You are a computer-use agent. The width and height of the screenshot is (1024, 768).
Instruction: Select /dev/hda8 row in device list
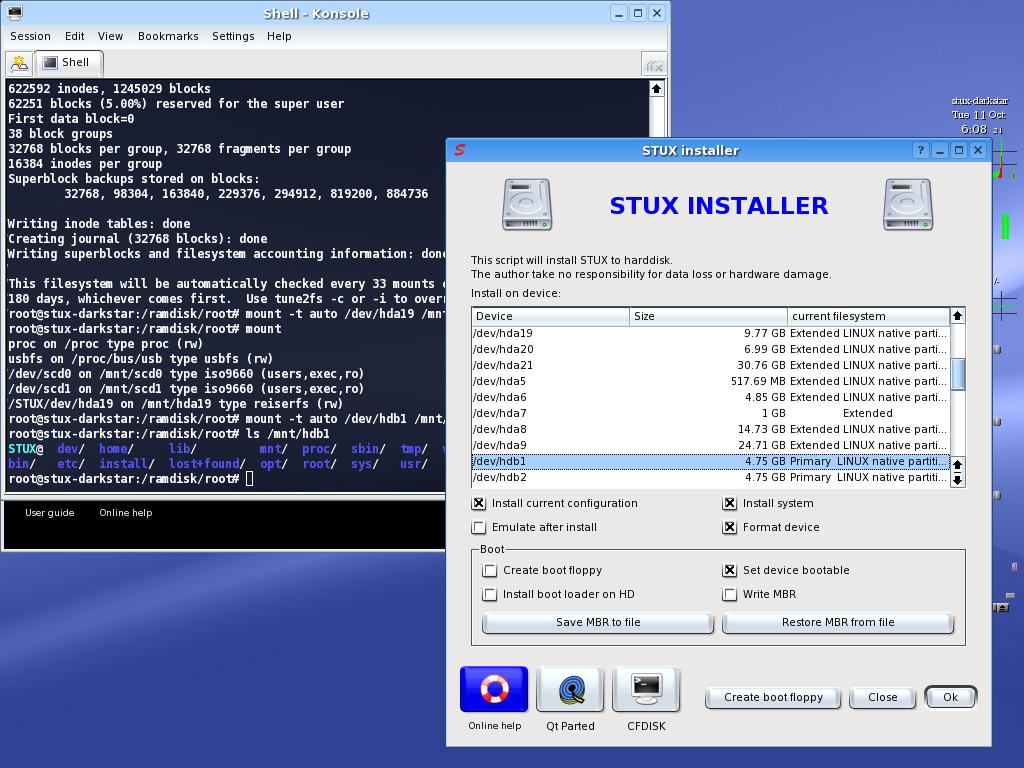[710, 429]
